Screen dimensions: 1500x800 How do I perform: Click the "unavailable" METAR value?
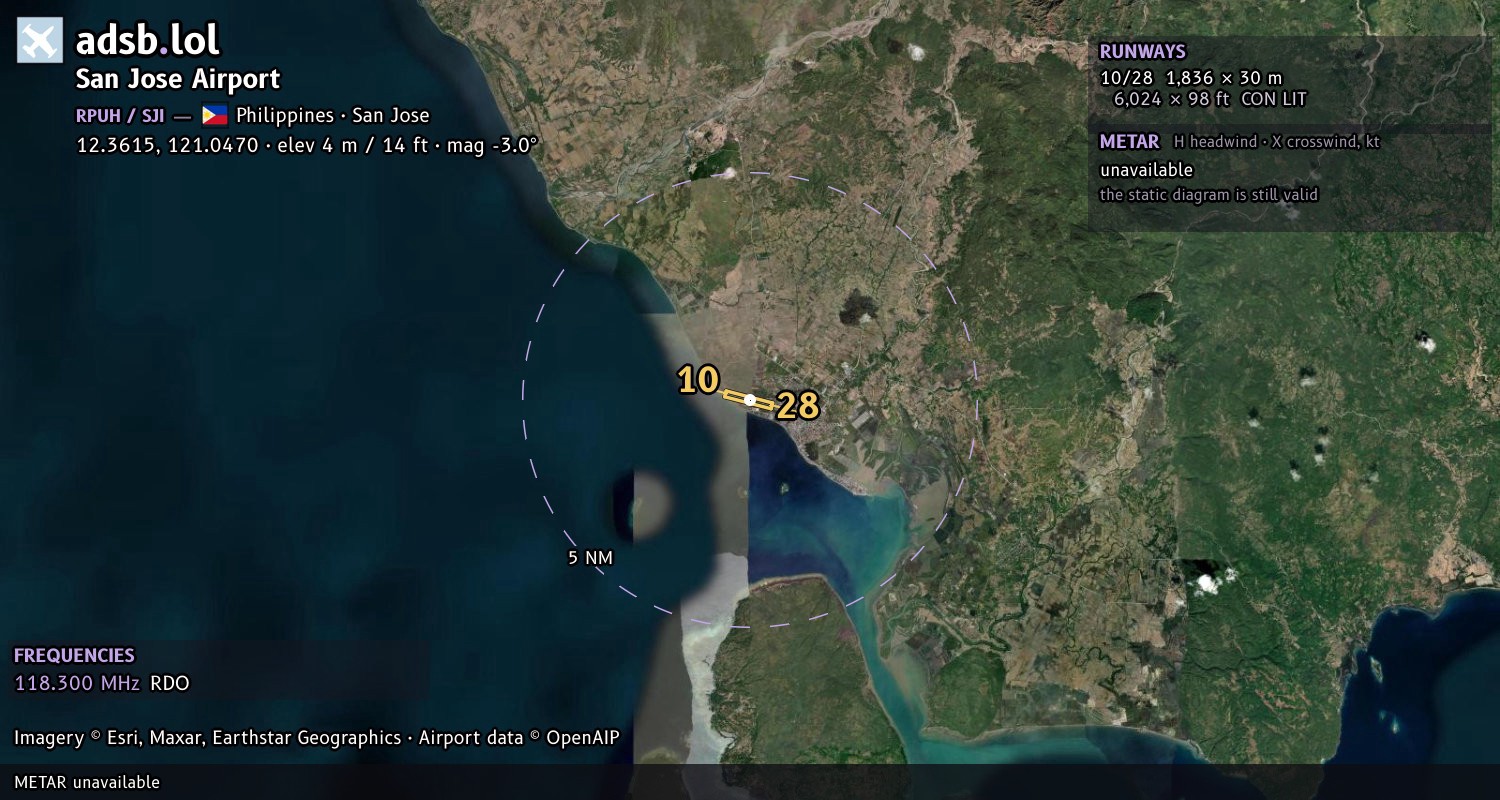[x=1146, y=170]
